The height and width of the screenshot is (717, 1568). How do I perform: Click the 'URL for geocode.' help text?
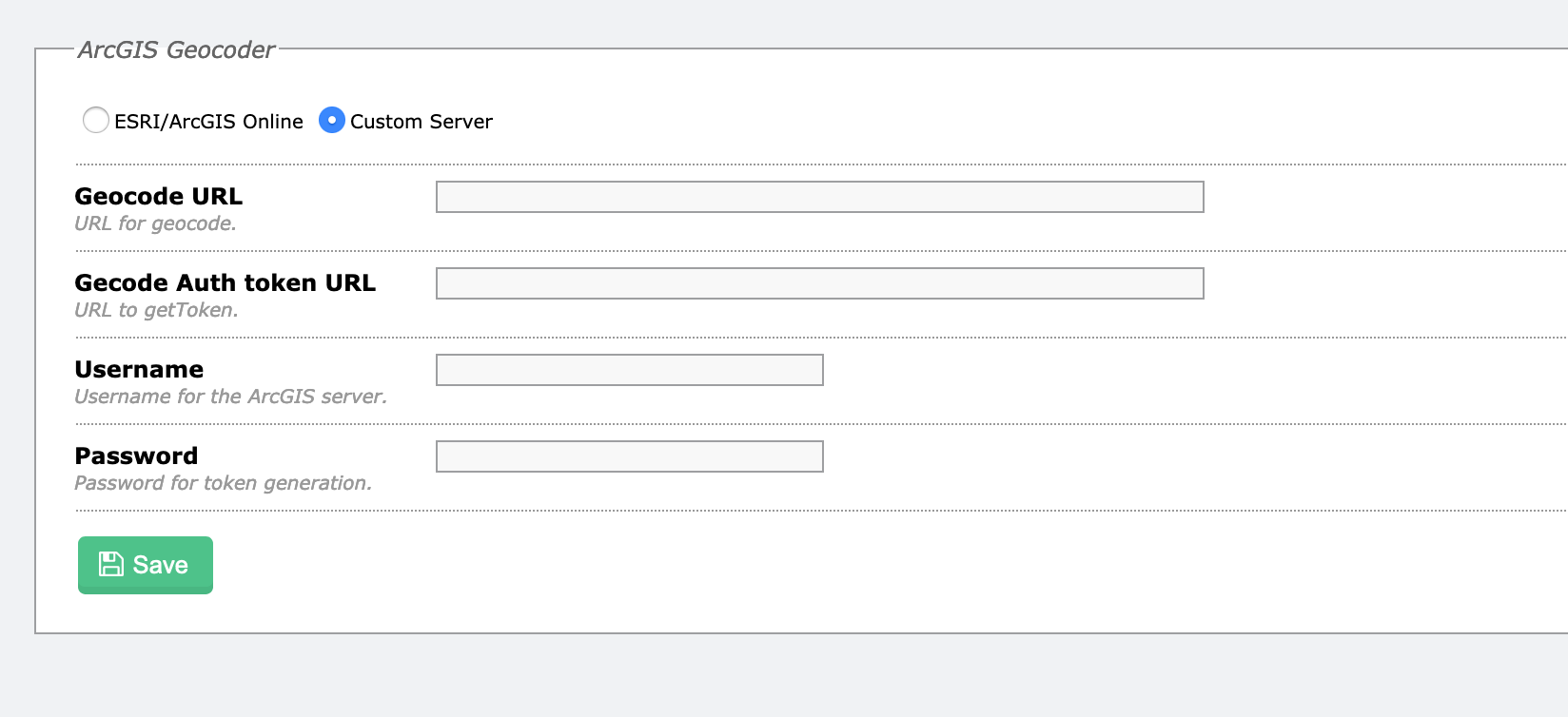[x=156, y=223]
